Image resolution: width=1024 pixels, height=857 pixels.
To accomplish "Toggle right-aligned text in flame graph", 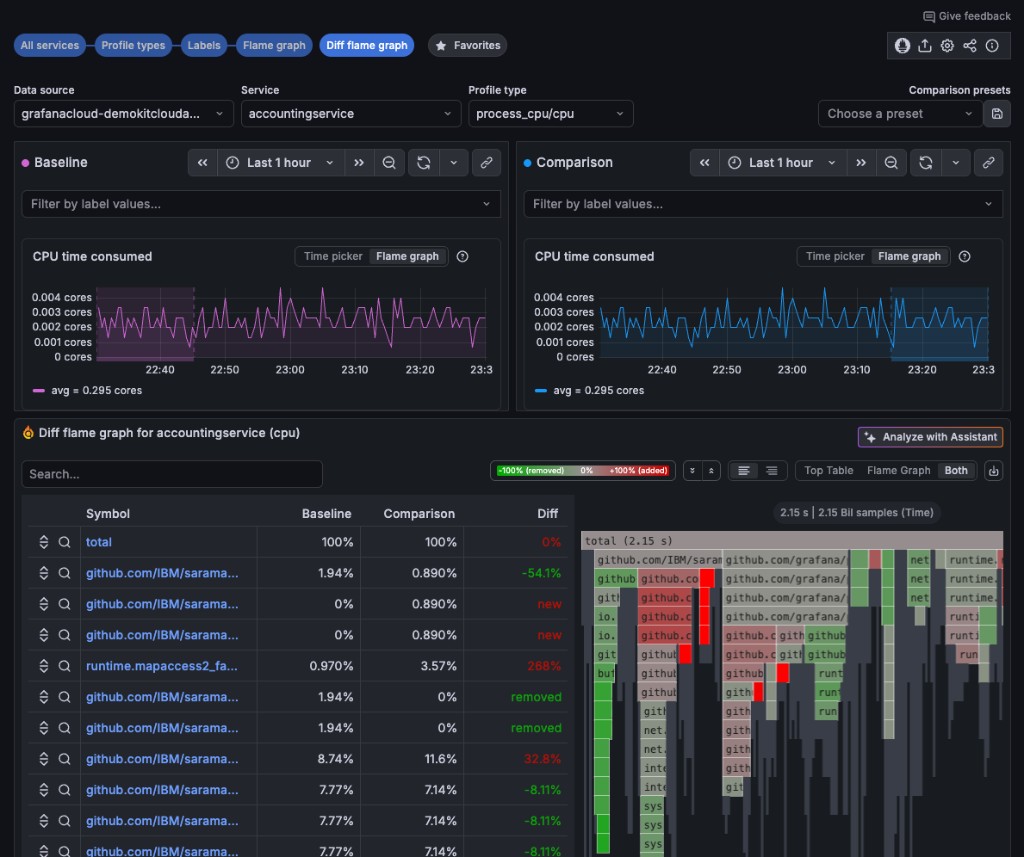I will (x=771, y=471).
